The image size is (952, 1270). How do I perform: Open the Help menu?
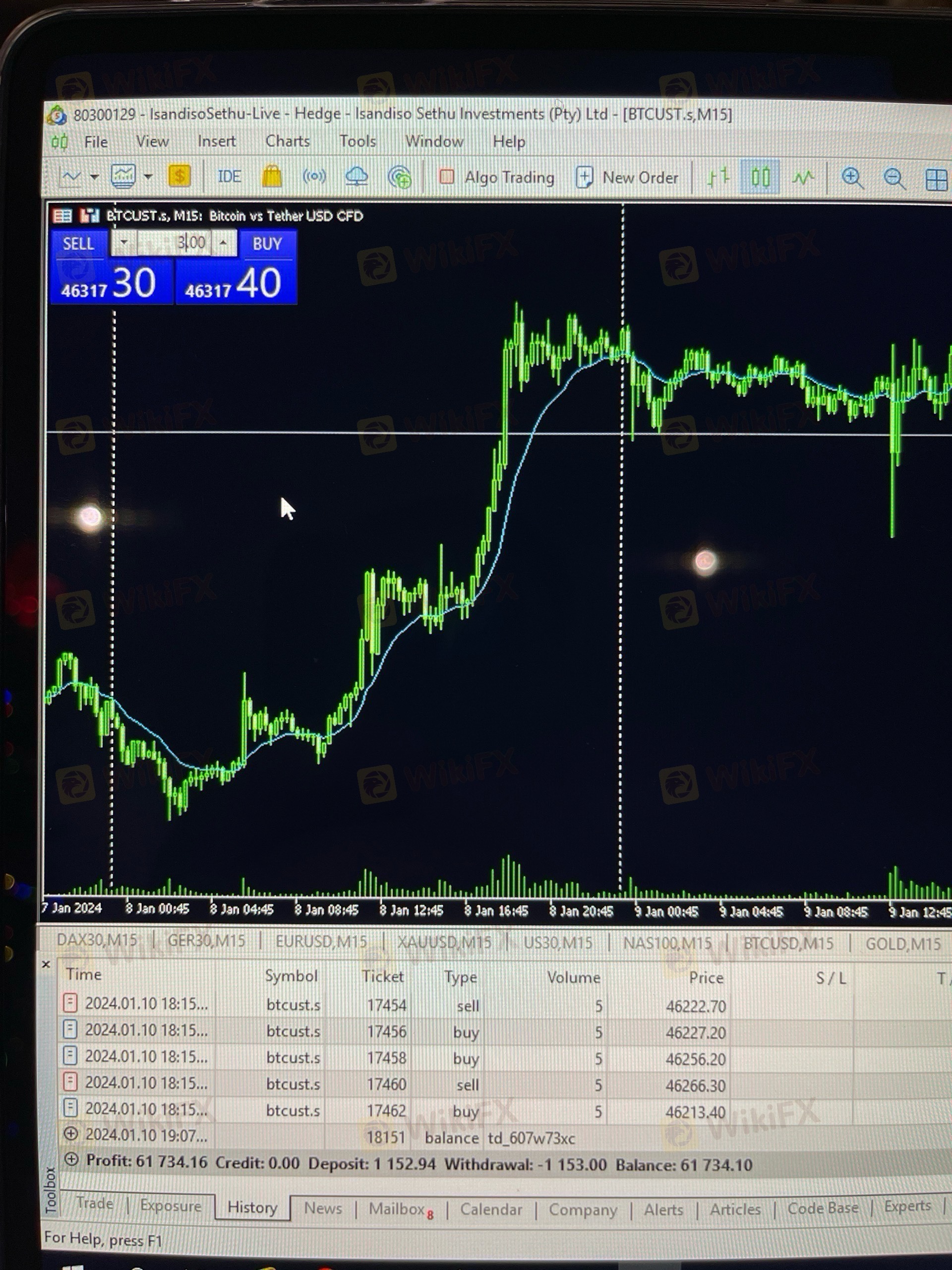click(509, 142)
